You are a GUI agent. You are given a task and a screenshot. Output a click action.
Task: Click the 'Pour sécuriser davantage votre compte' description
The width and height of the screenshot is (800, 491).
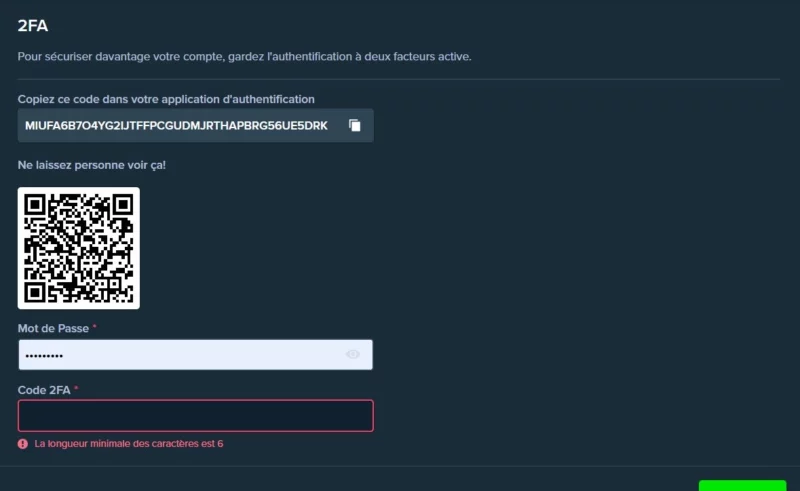coord(244,56)
